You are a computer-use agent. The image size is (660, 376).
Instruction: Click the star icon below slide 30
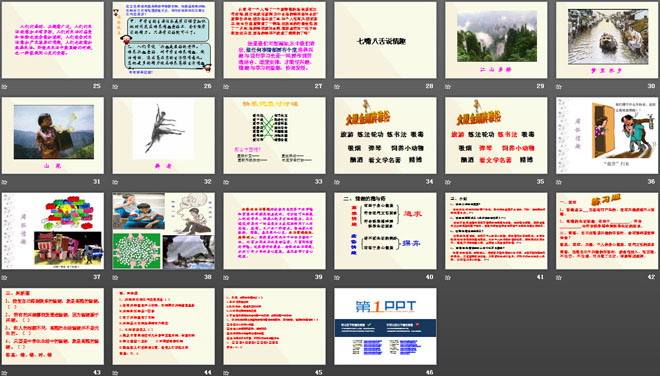click(559, 86)
